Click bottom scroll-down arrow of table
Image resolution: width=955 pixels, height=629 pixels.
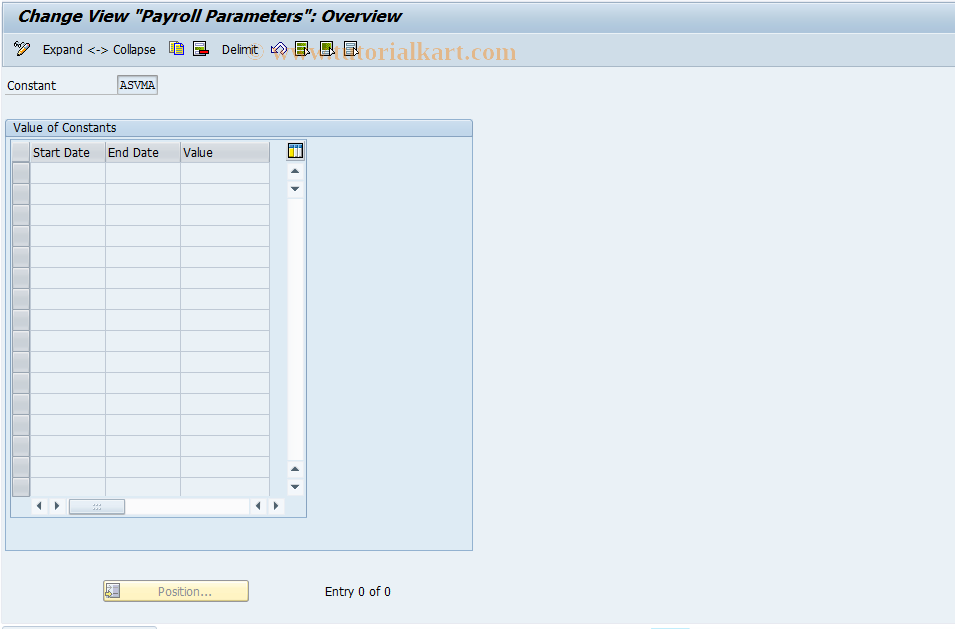pyautogui.click(x=295, y=487)
